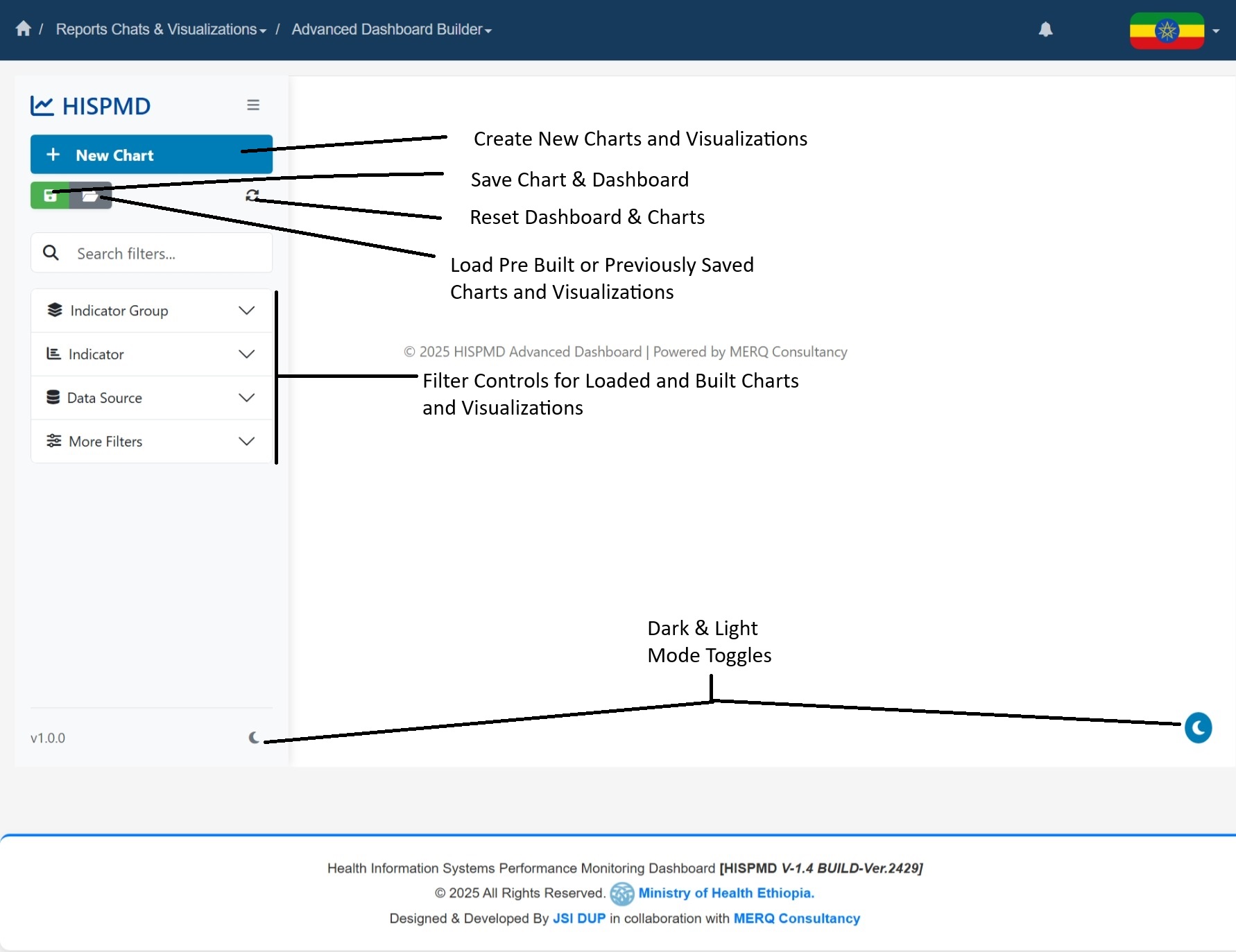
Task: Open Advanced Dashboard Builder menu
Action: 391,30
